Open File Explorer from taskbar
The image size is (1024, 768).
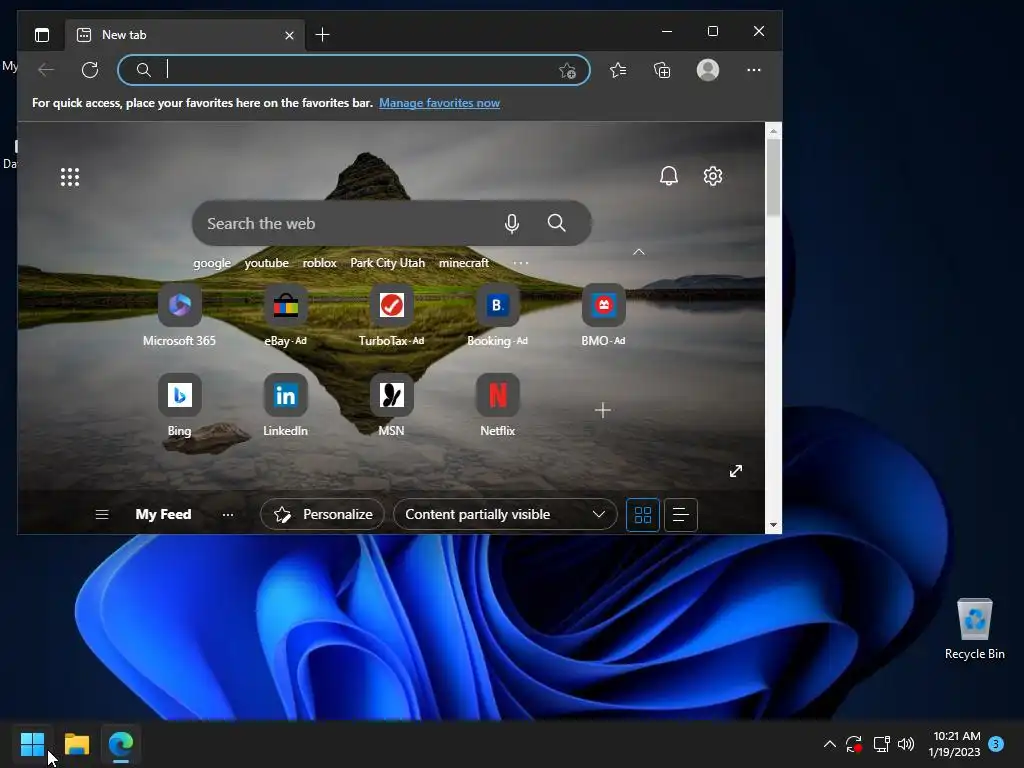pyautogui.click(x=77, y=744)
